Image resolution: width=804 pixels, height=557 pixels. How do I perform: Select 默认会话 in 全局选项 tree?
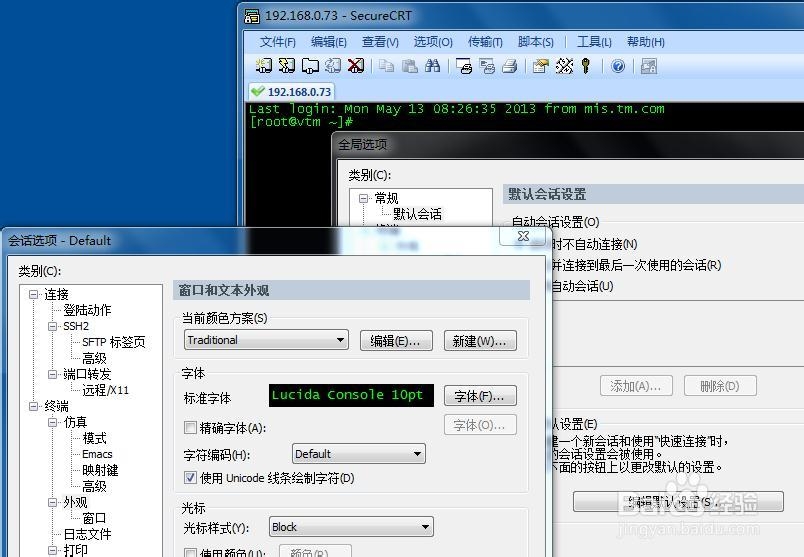point(417,214)
